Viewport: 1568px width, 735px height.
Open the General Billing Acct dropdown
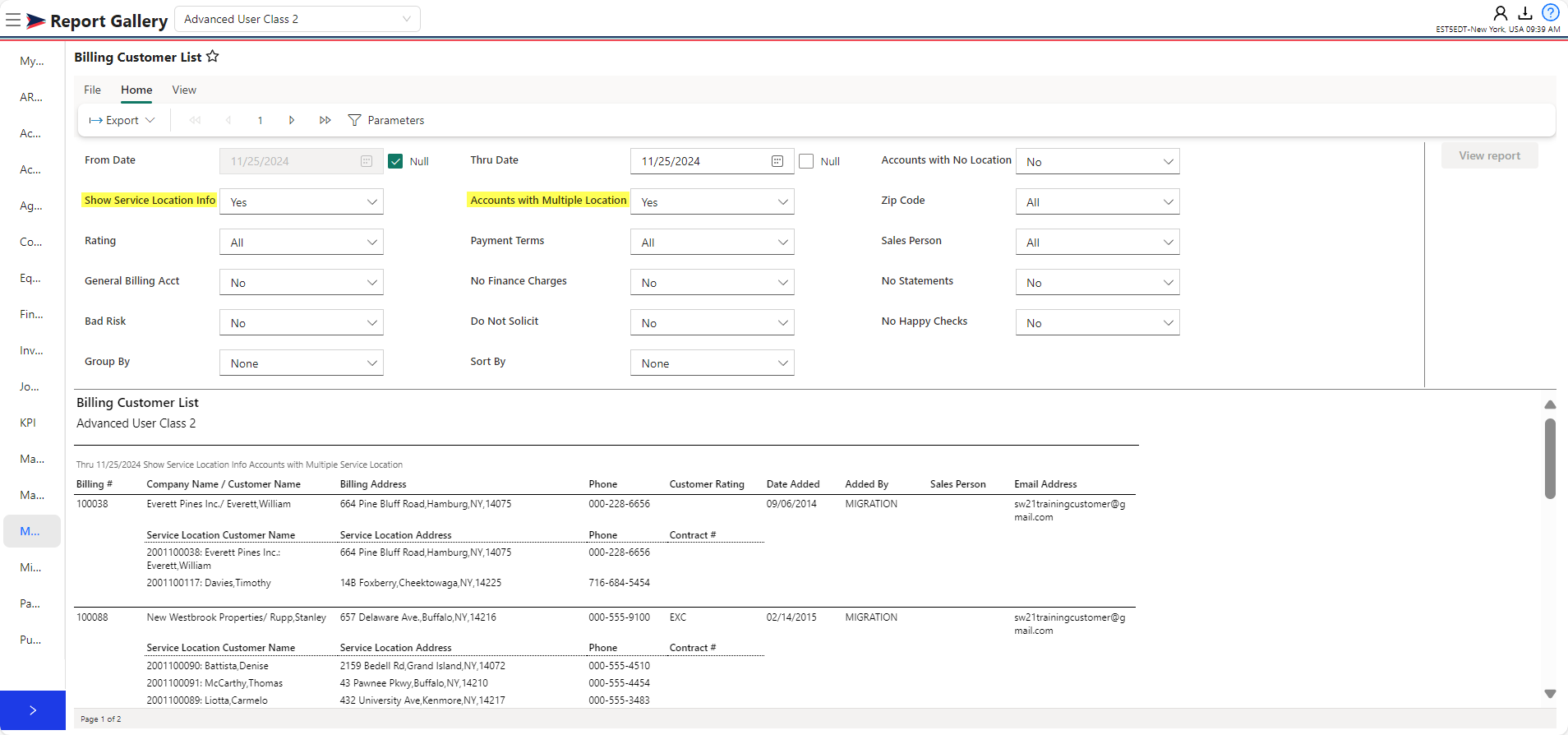click(302, 282)
